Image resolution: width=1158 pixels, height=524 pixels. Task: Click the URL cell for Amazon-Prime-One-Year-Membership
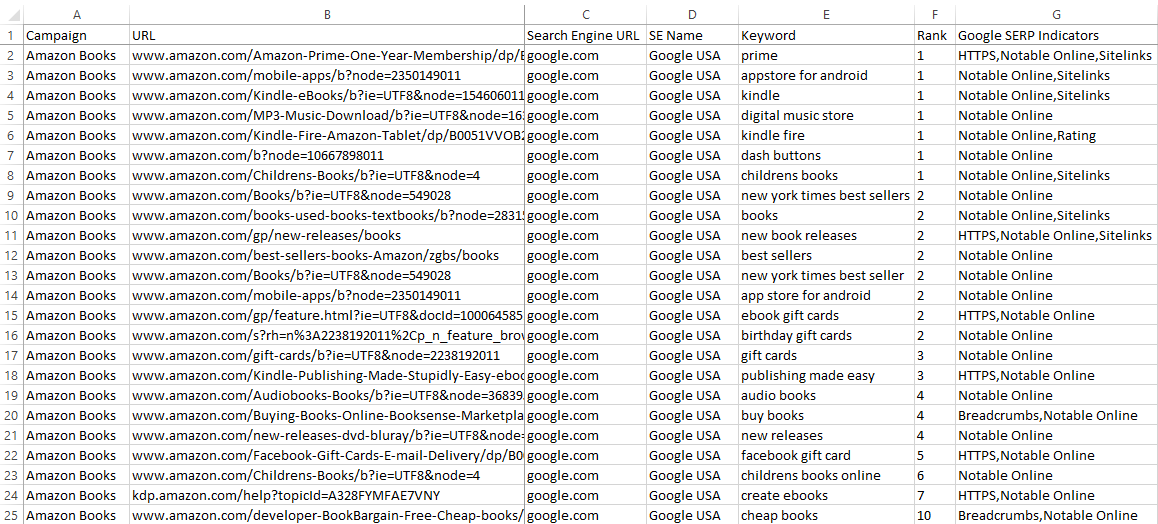coord(327,55)
